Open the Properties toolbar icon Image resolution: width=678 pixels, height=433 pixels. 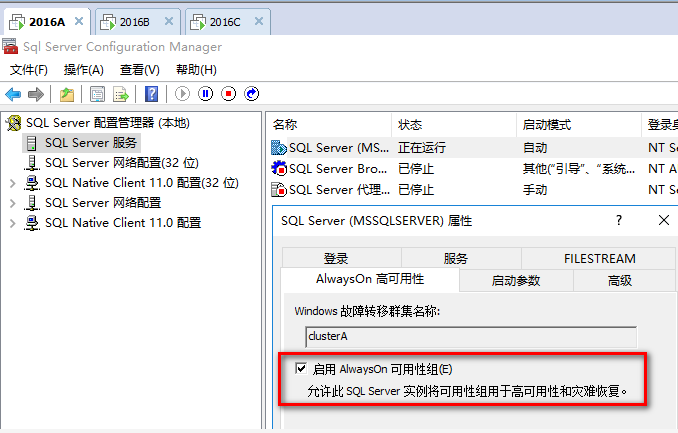[97, 94]
